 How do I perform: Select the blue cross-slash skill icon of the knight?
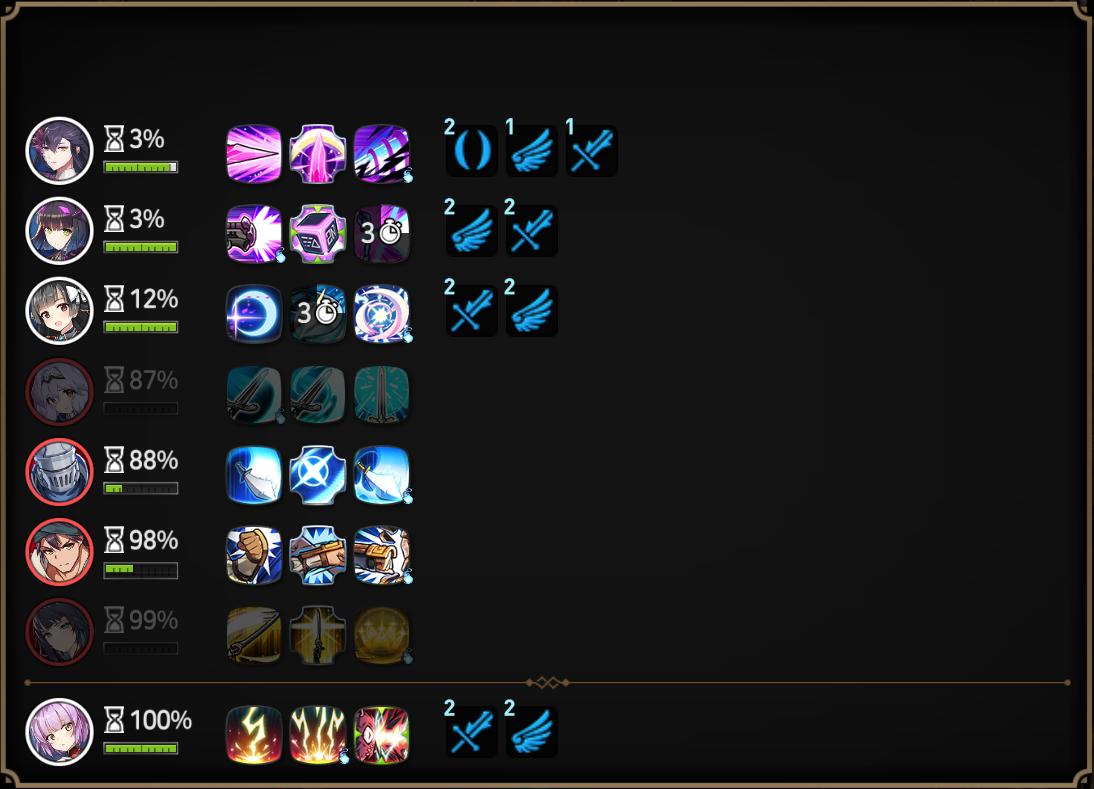tap(317, 474)
